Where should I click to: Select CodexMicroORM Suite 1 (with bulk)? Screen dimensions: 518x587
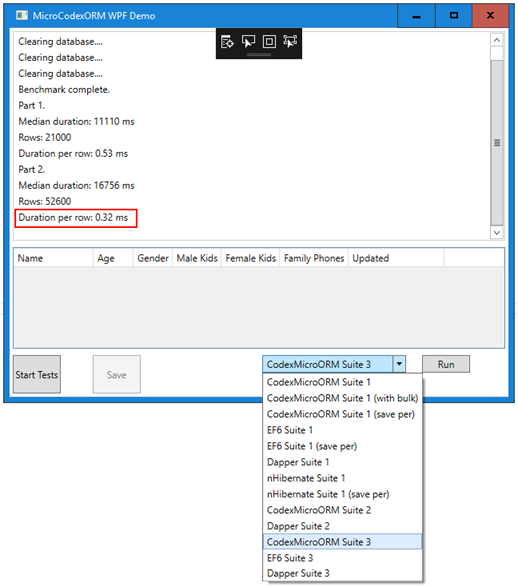coord(342,398)
